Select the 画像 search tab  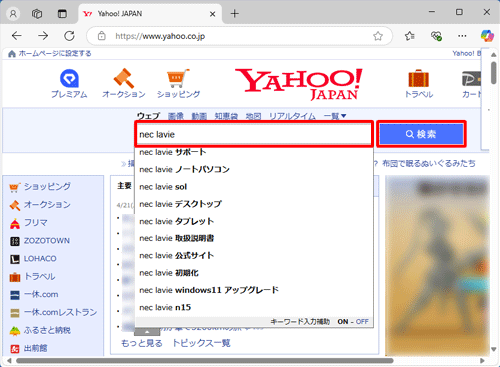point(175,116)
